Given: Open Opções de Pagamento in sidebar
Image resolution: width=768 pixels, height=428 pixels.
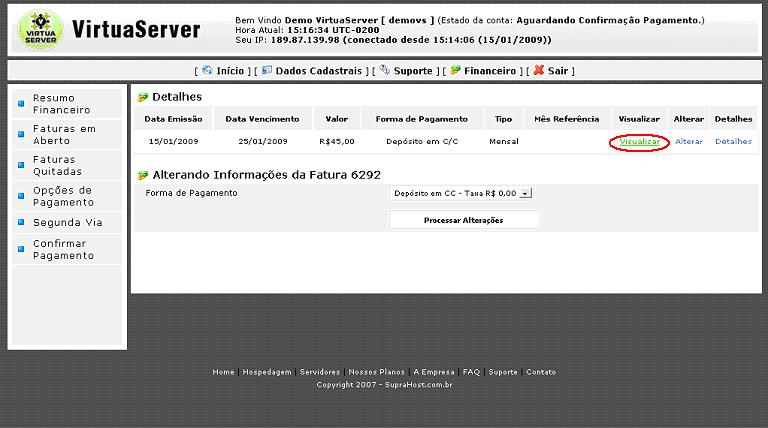Looking at the screenshot, I should (63, 196).
